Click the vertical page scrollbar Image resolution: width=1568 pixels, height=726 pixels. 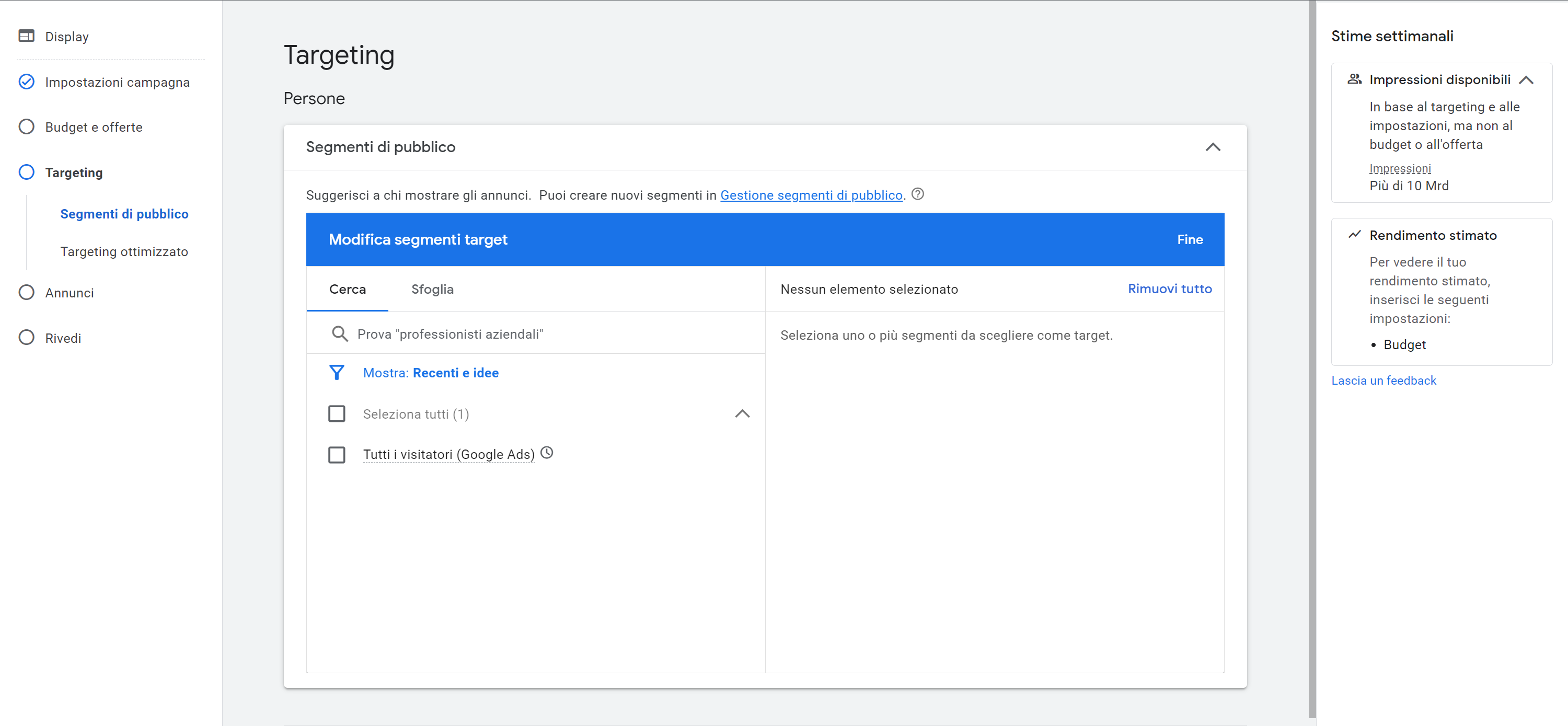coord(1312,359)
